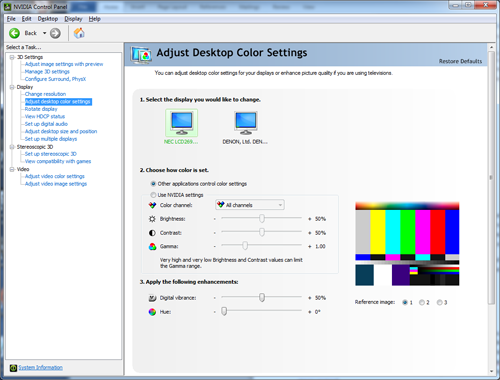Open View HDCP status task
Screen dimensions: 500x380
point(45,116)
